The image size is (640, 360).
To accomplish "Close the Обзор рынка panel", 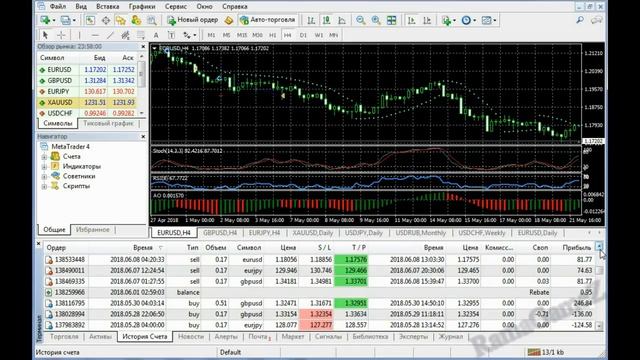I will click(x=143, y=47).
